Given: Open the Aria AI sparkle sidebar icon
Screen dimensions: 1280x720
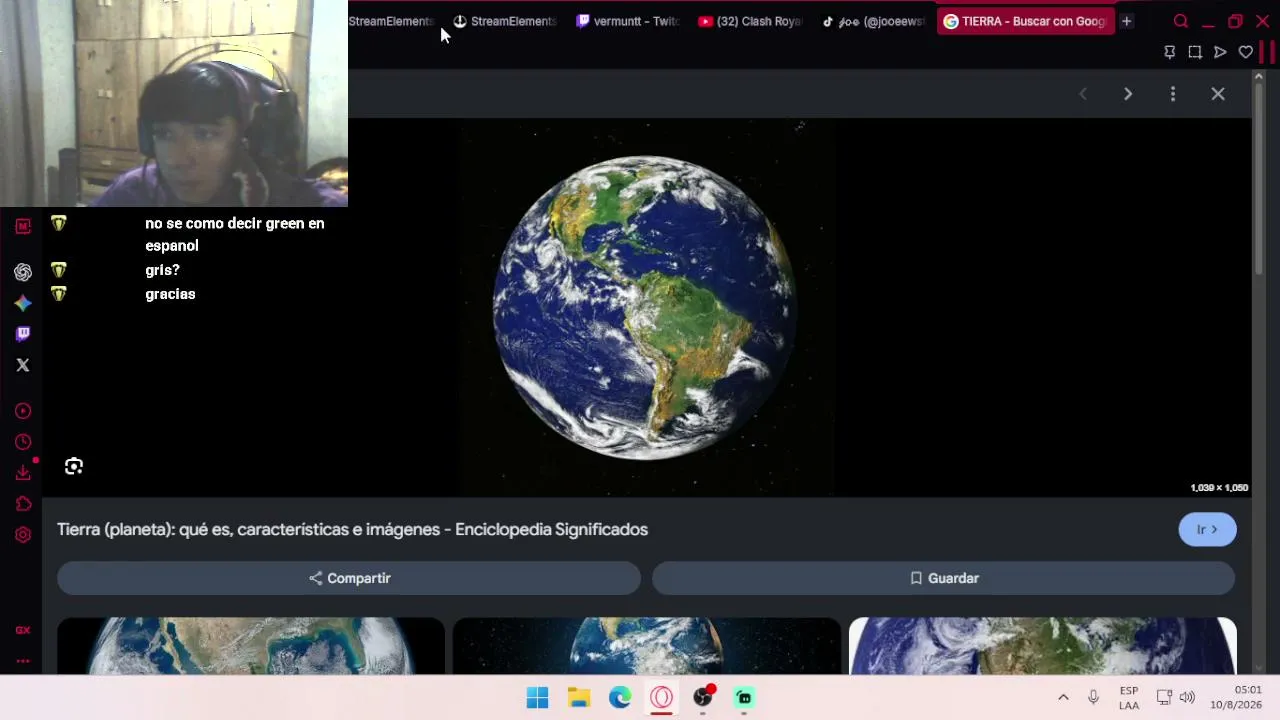Looking at the screenshot, I should pos(23,303).
